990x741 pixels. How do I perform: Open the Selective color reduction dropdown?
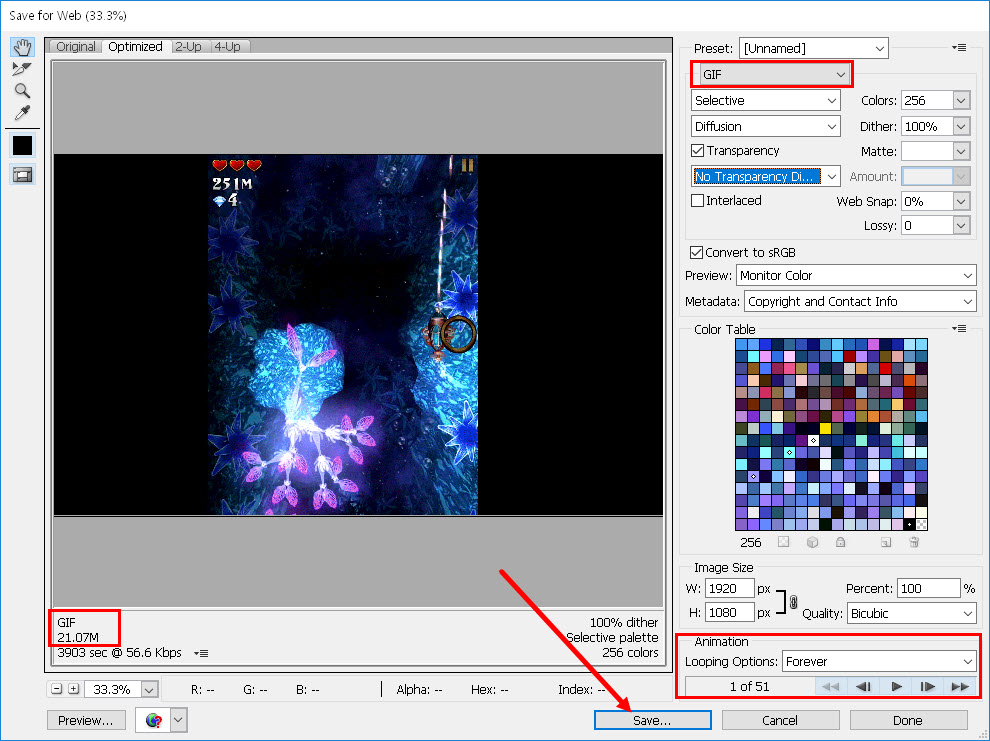point(766,100)
